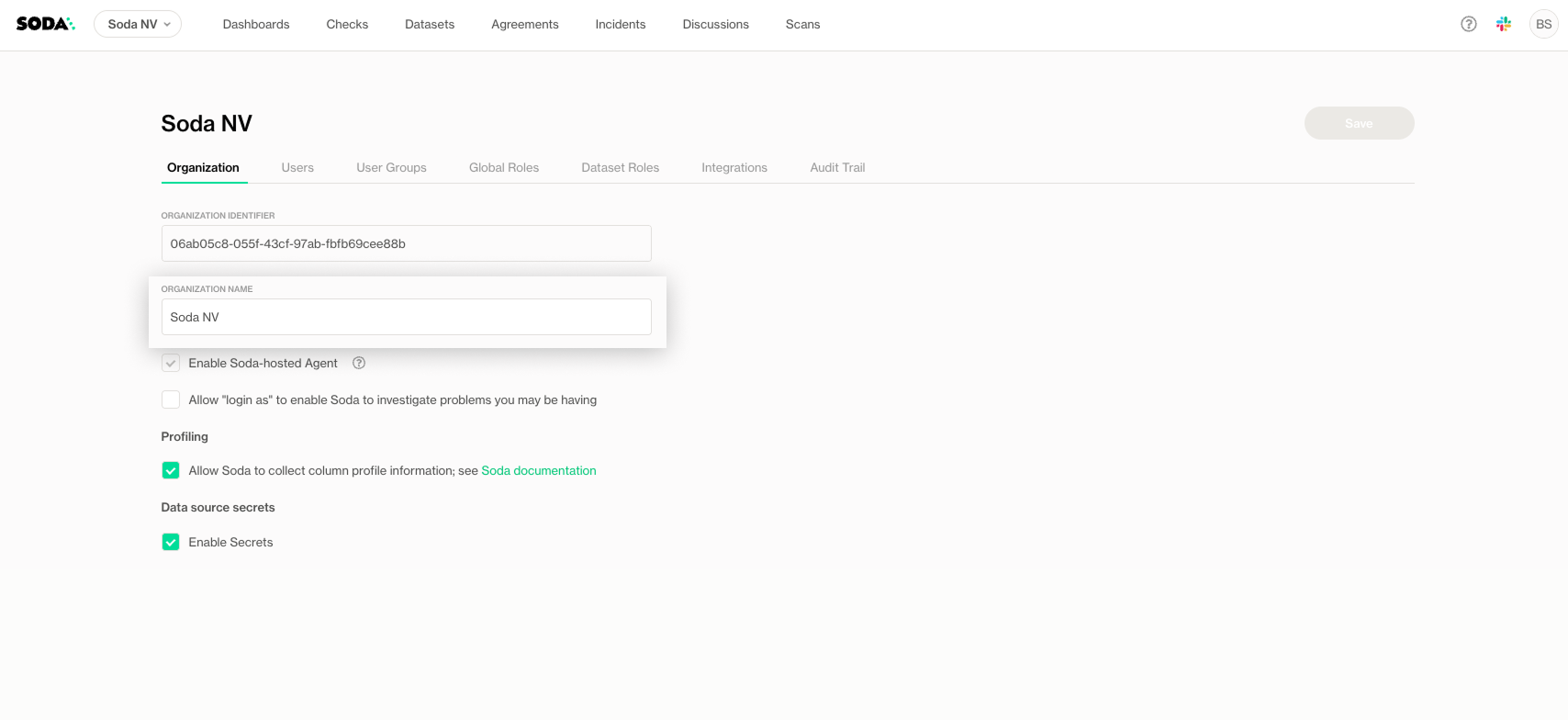Click into the Organization Name field
This screenshot has width=1568, height=720.
pos(406,317)
